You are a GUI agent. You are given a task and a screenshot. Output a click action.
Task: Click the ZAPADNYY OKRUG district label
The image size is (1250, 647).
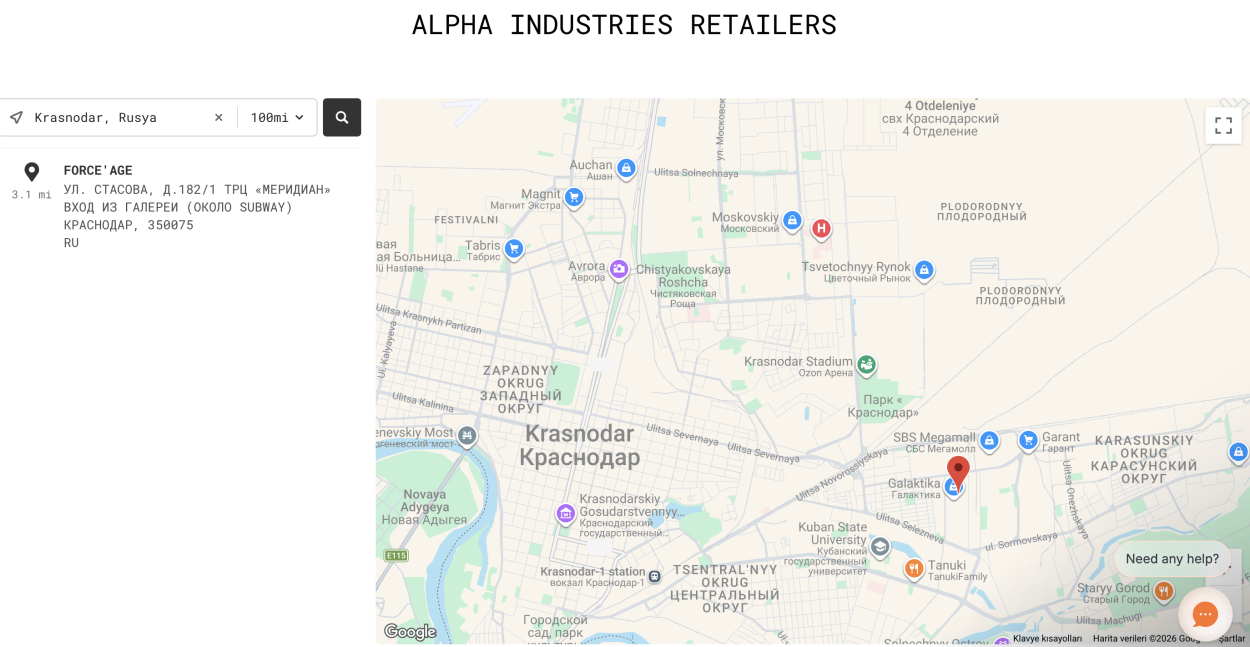coord(520,389)
